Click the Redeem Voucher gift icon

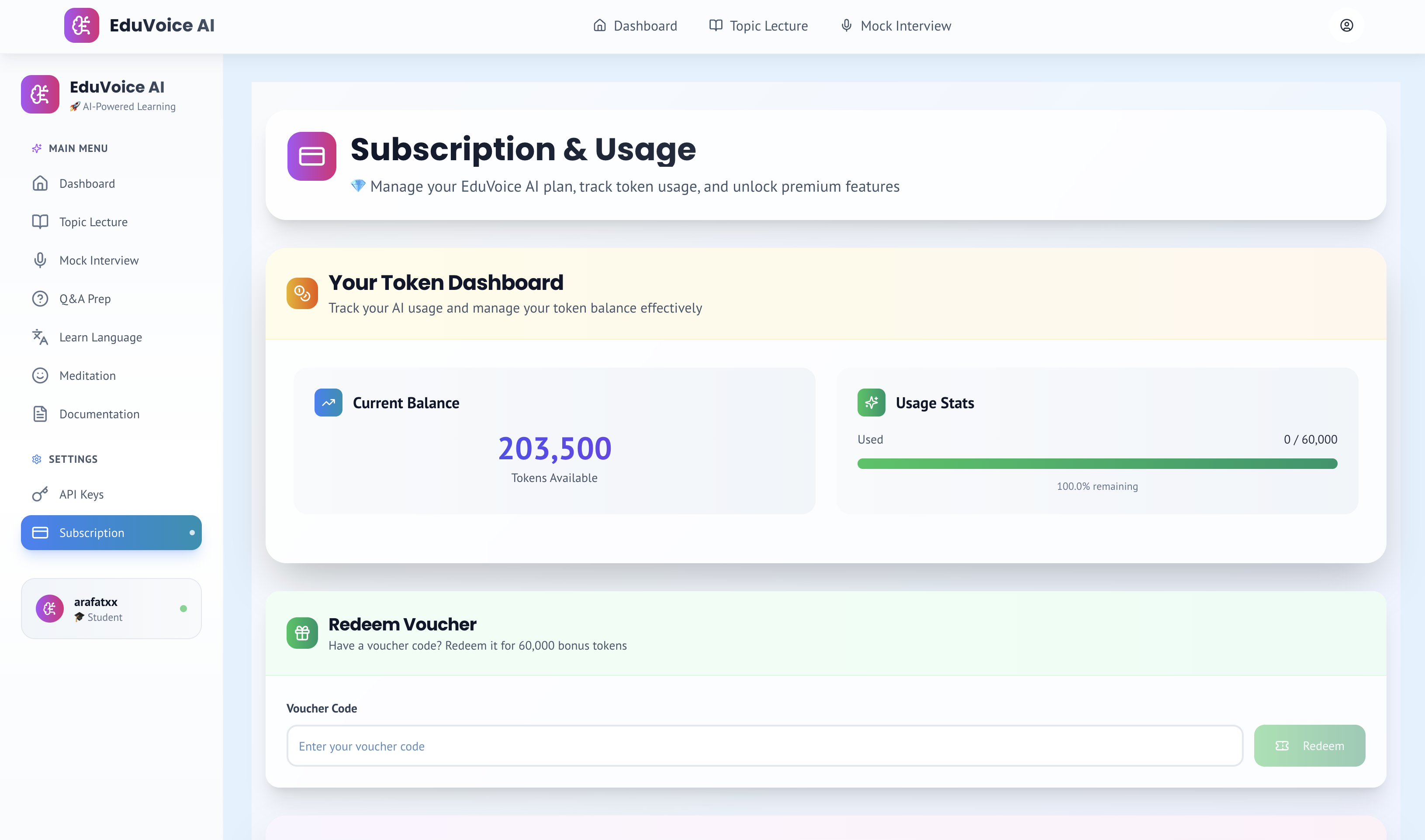(x=302, y=633)
